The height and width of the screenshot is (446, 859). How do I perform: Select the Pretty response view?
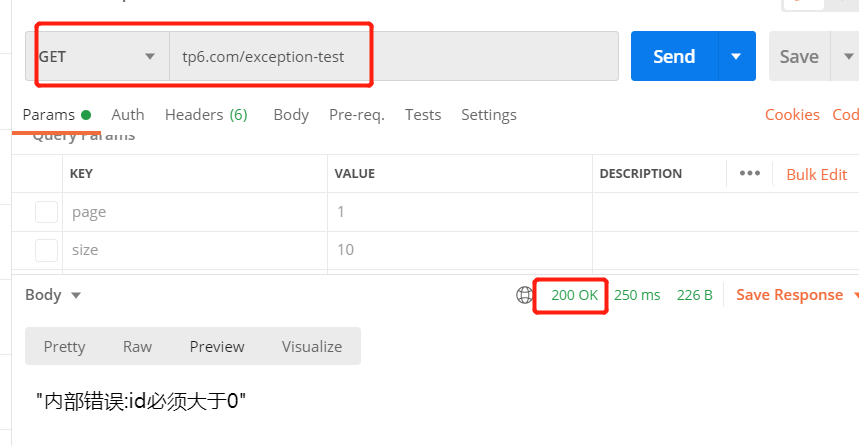[x=65, y=346]
